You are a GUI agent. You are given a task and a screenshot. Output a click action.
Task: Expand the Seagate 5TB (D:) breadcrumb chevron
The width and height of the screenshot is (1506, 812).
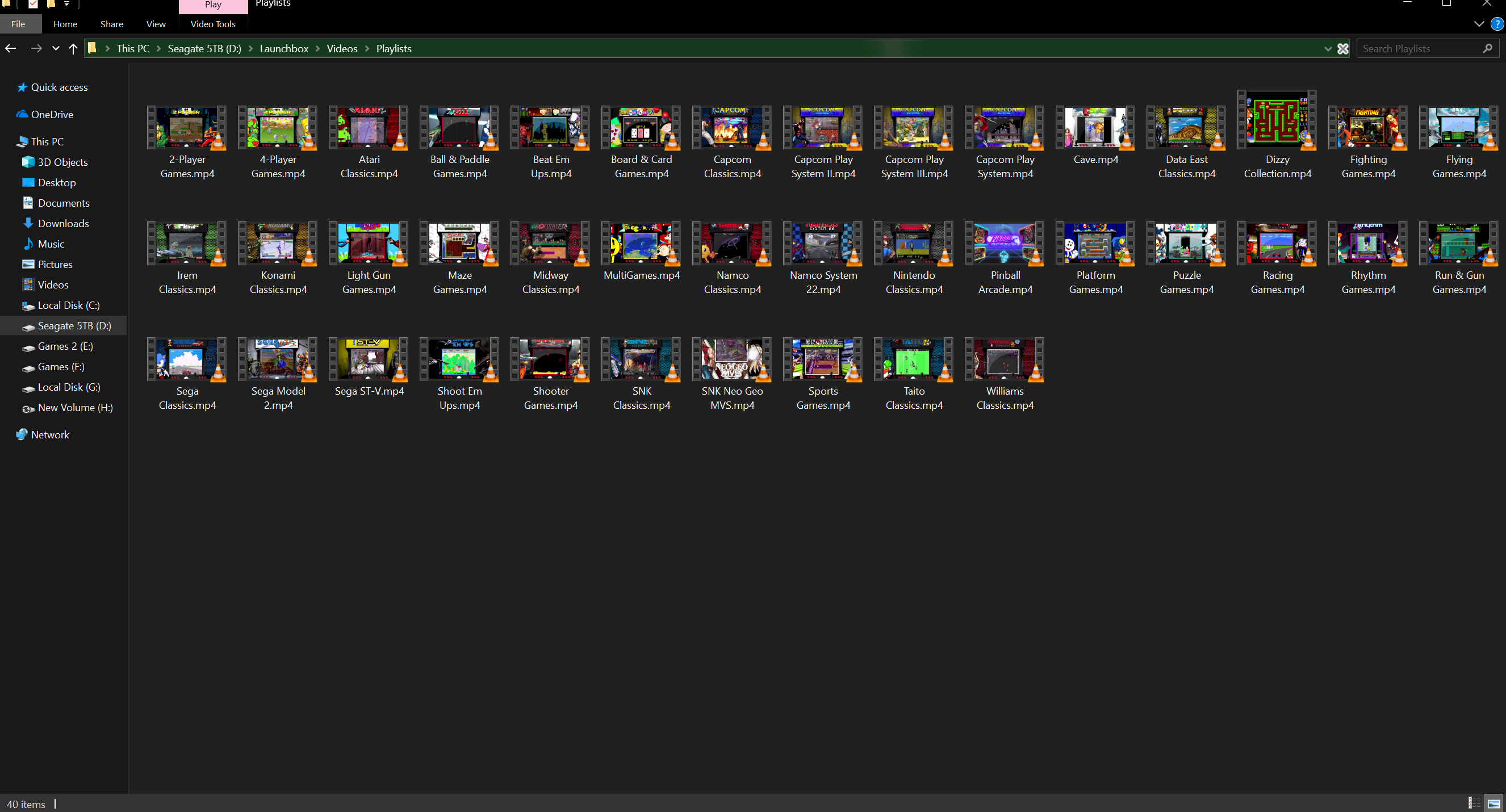pos(250,48)
